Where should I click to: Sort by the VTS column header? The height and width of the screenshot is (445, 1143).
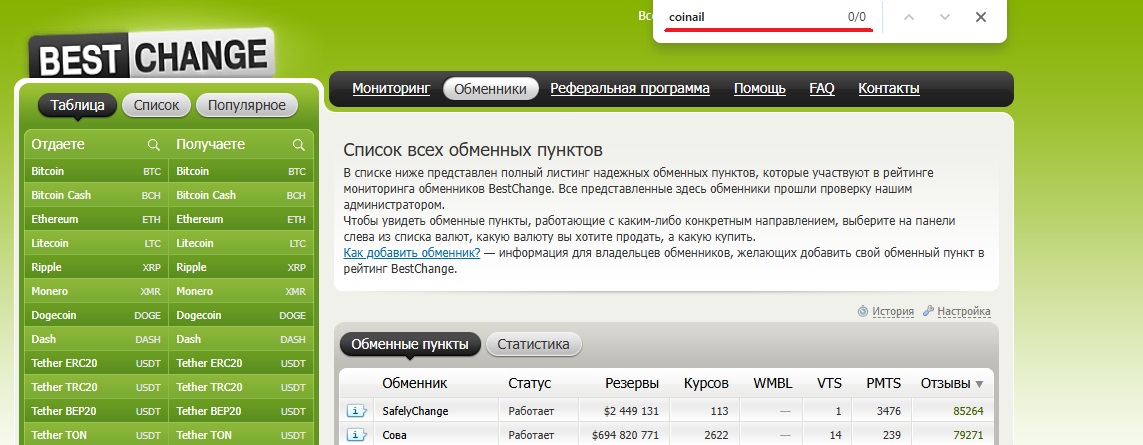click(830, 383)
